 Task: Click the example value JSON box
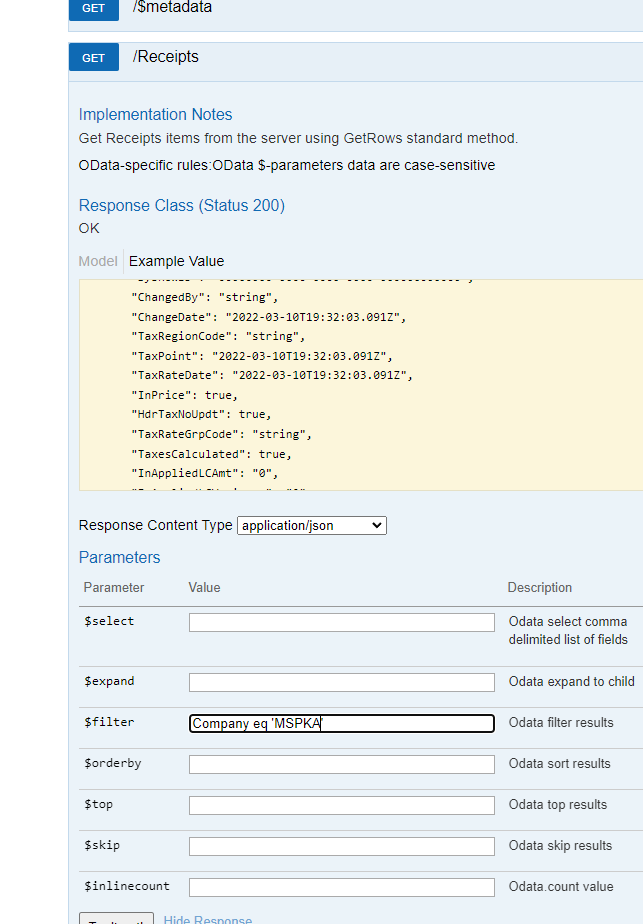pyautogui.click(x=361, y=385)
